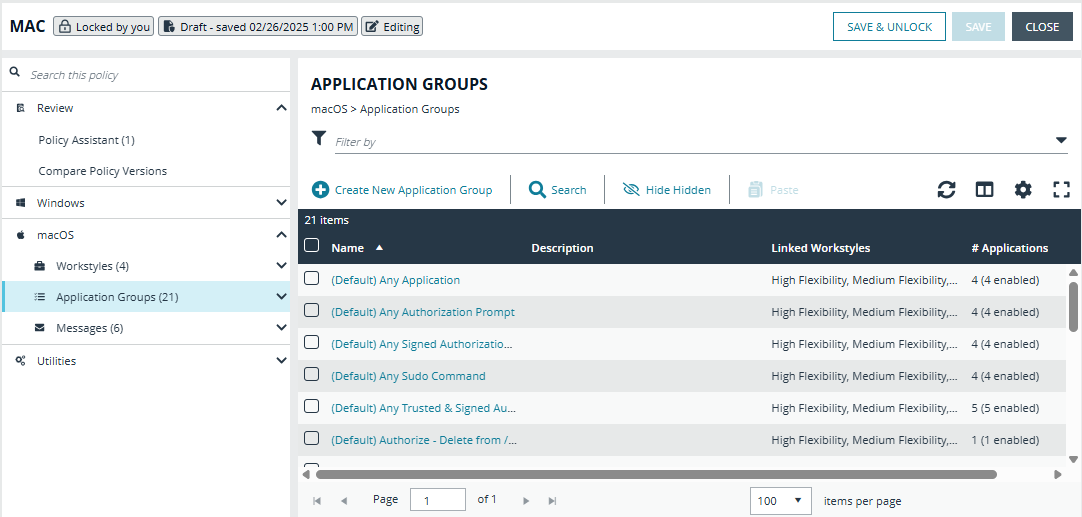Click the Application Groups list icon
Viewport: 1082px width, 517px height.
click(x=40, y=297)
